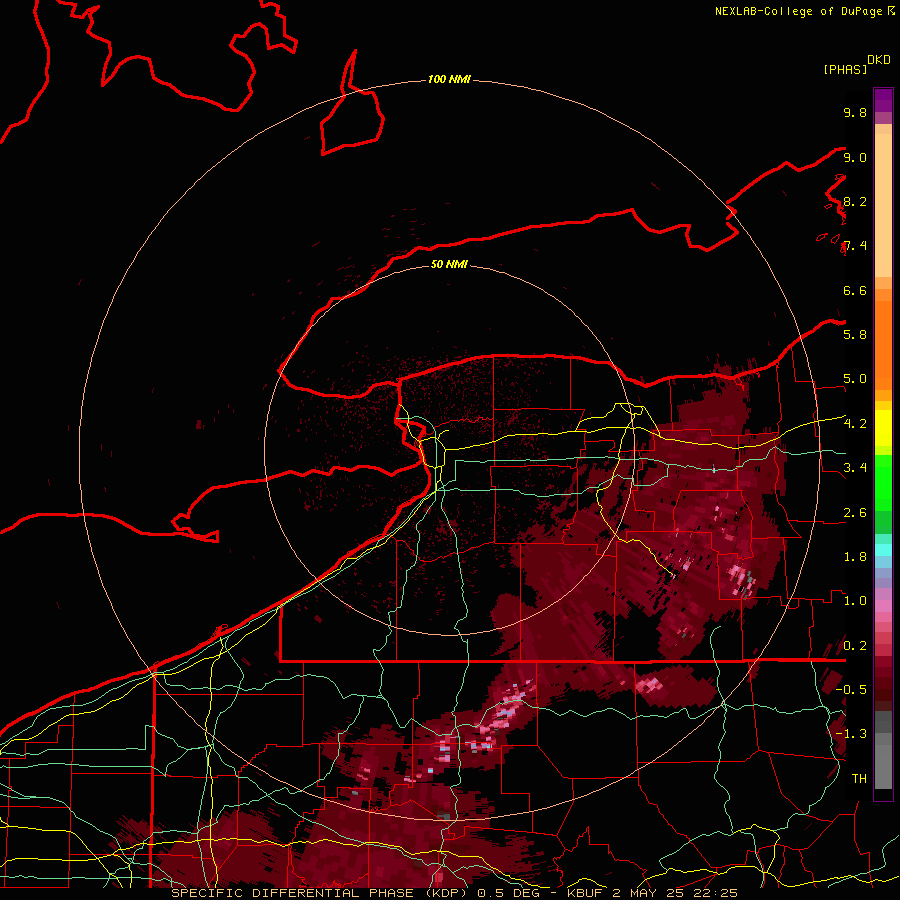Select the 3.4 value on color scale
This screenshot has width=900, height=900.
pos(855,468)
